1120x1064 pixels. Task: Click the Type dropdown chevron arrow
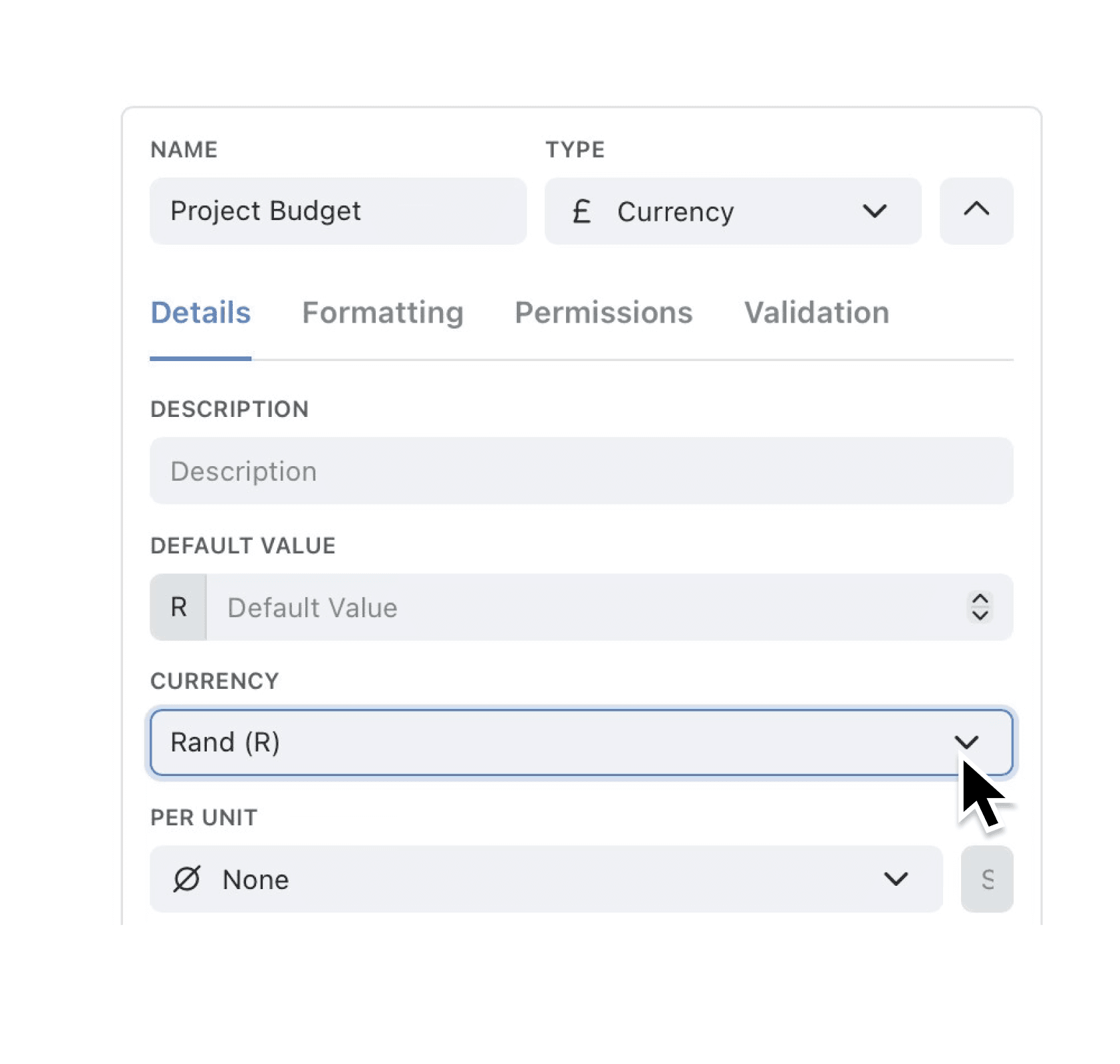coord(874,211)
